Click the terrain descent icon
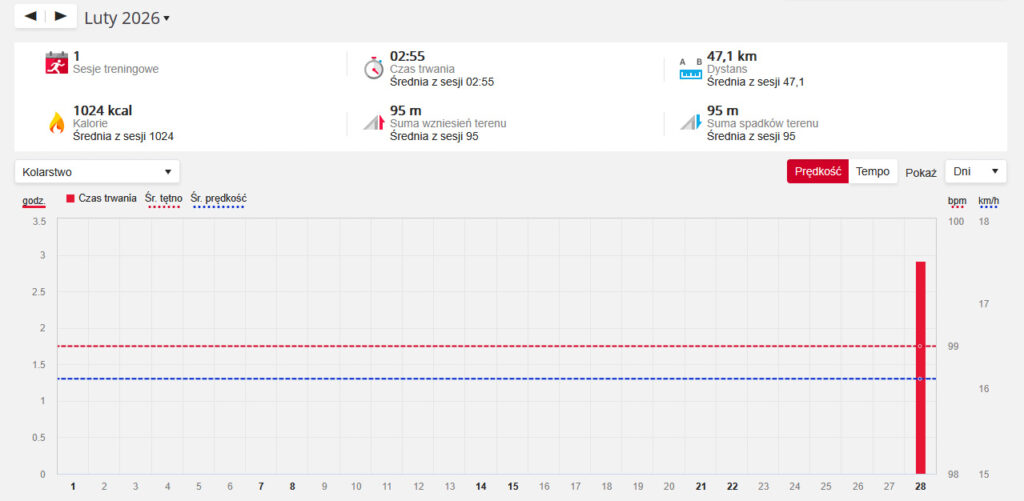The image size is (1024, 501). [690, 122]
